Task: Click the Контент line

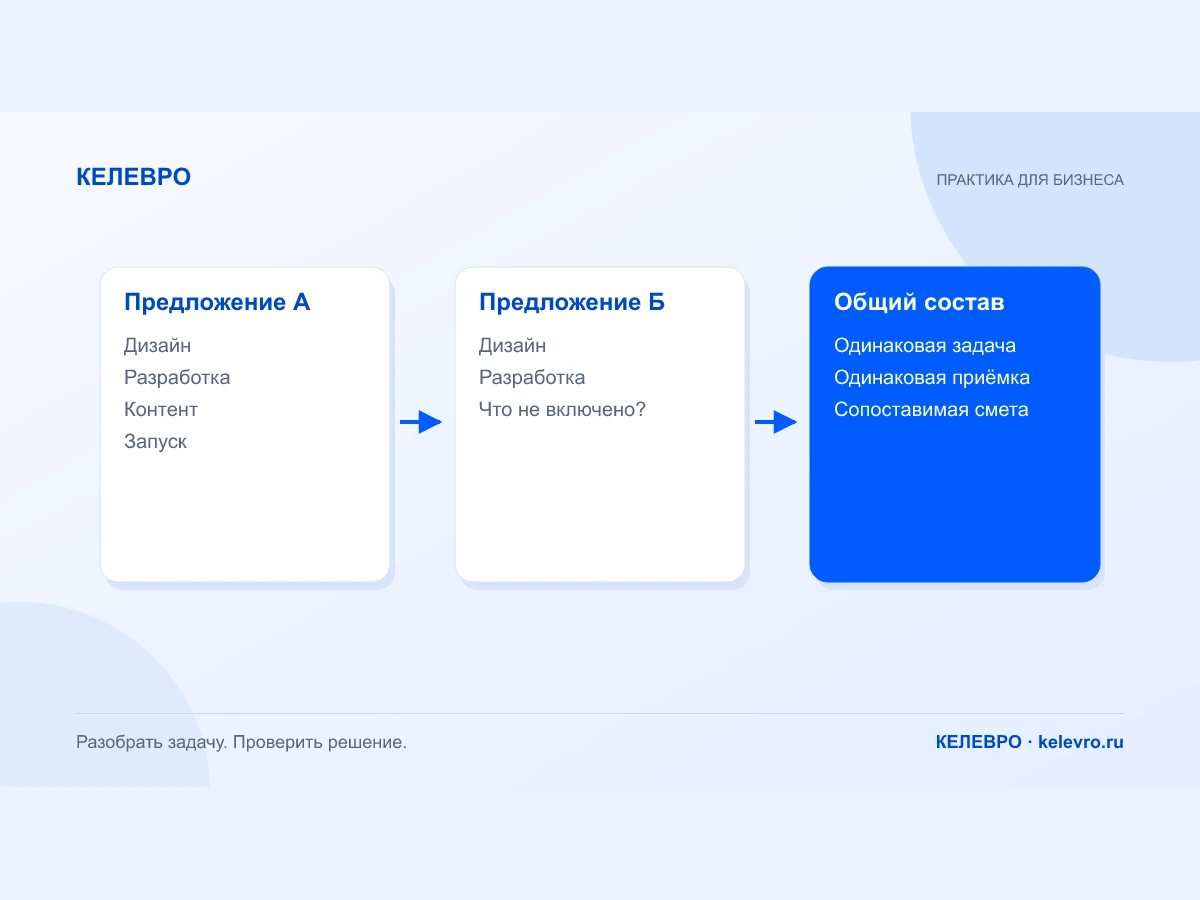Action: coord(161,410)
